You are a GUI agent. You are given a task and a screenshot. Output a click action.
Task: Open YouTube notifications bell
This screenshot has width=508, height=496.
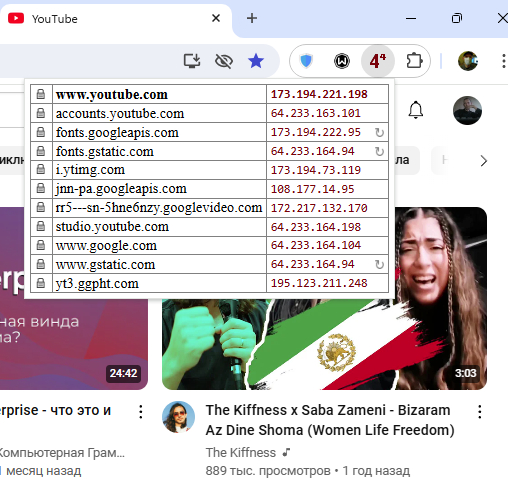(416, 110)
